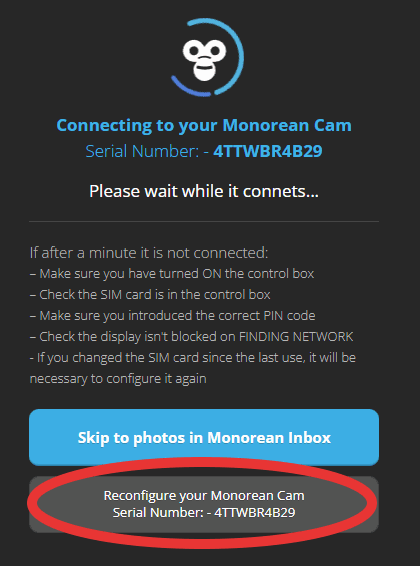Click the turned ON the control box tip
The height and width of the screenshot is (566, 420).
172,274
